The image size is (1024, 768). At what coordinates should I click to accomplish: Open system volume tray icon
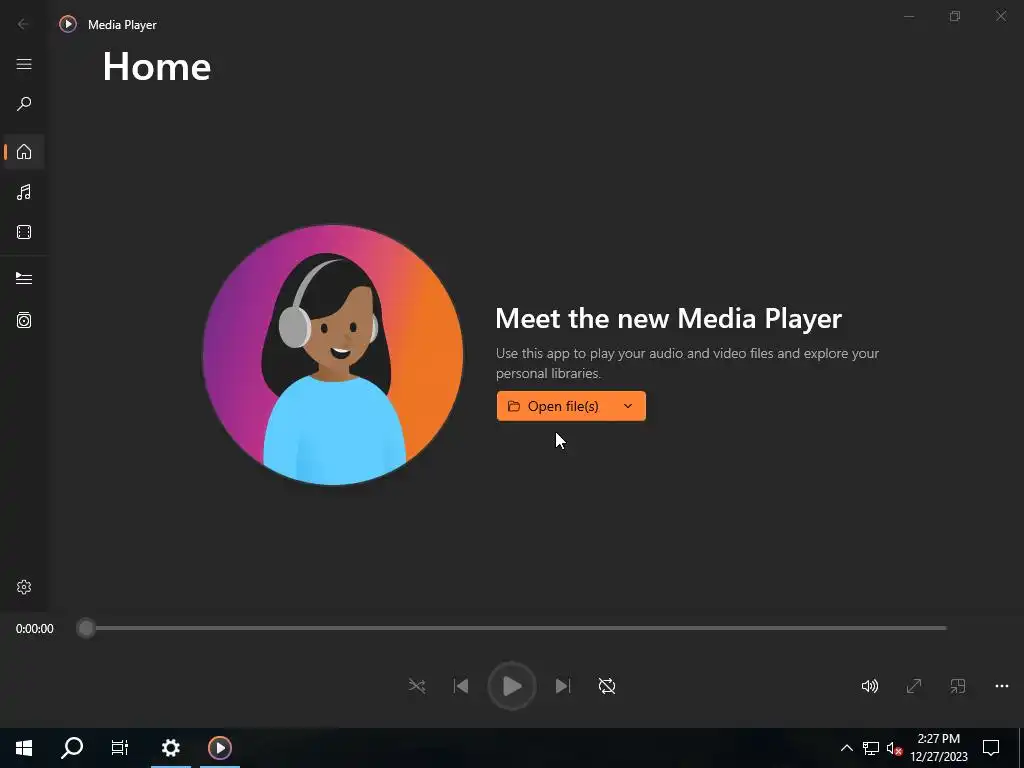click(x=894, y=748)
